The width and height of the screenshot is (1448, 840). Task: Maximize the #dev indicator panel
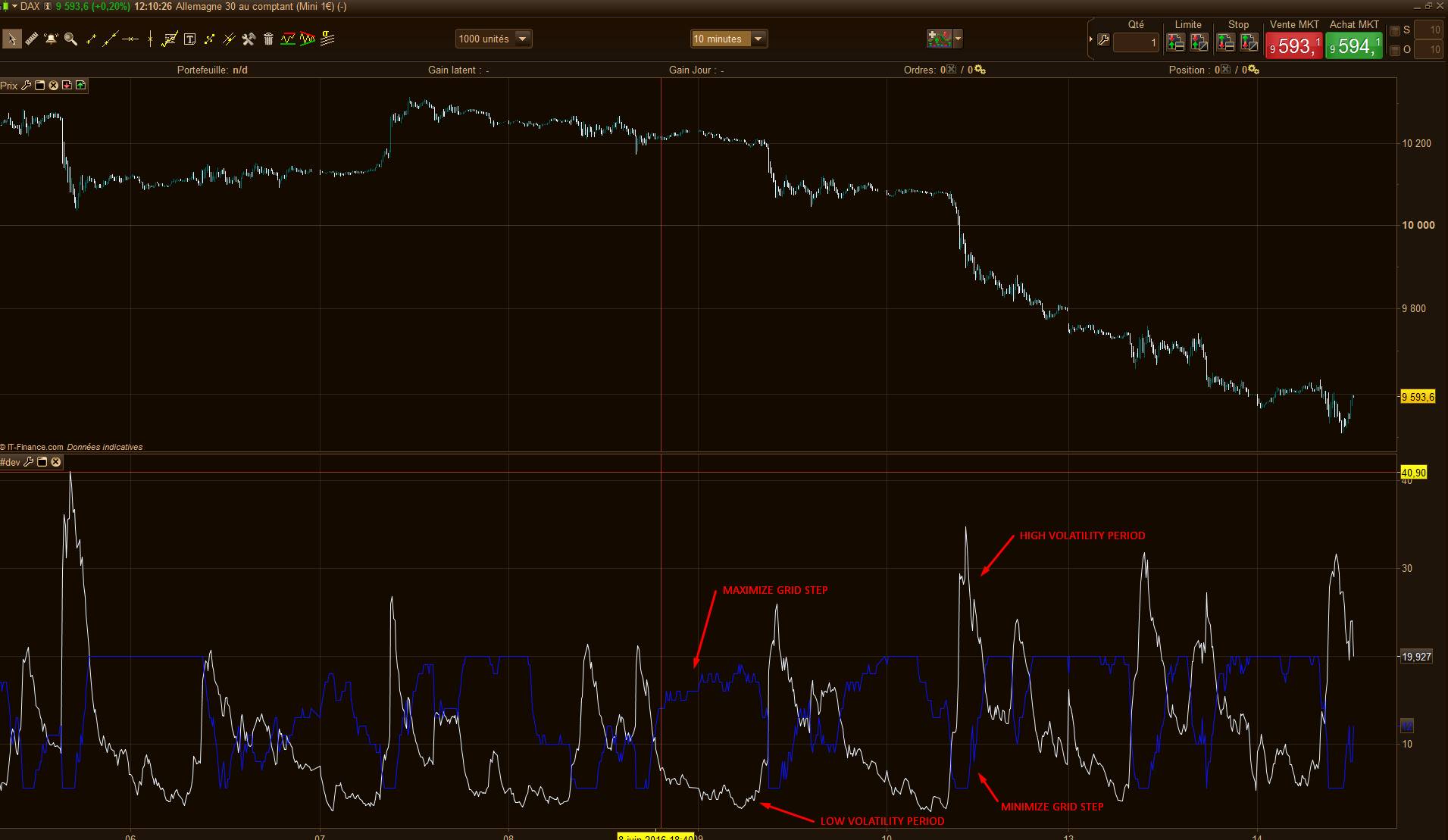[42, 462]
